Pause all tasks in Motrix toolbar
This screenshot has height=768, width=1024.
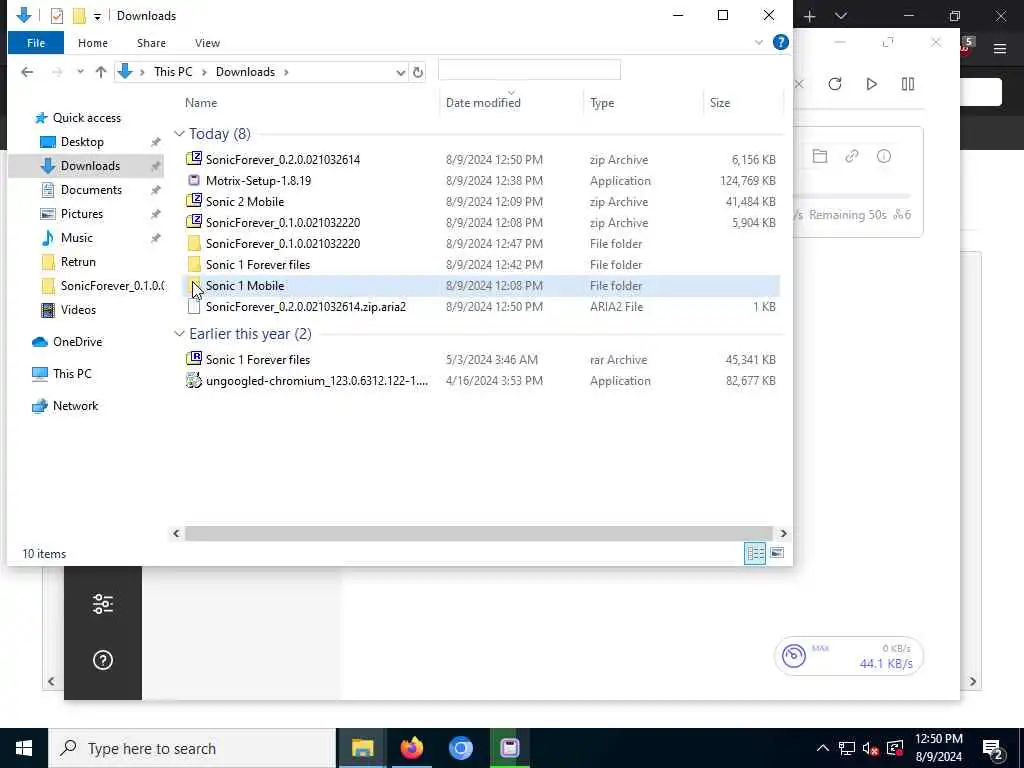point(908,84)
